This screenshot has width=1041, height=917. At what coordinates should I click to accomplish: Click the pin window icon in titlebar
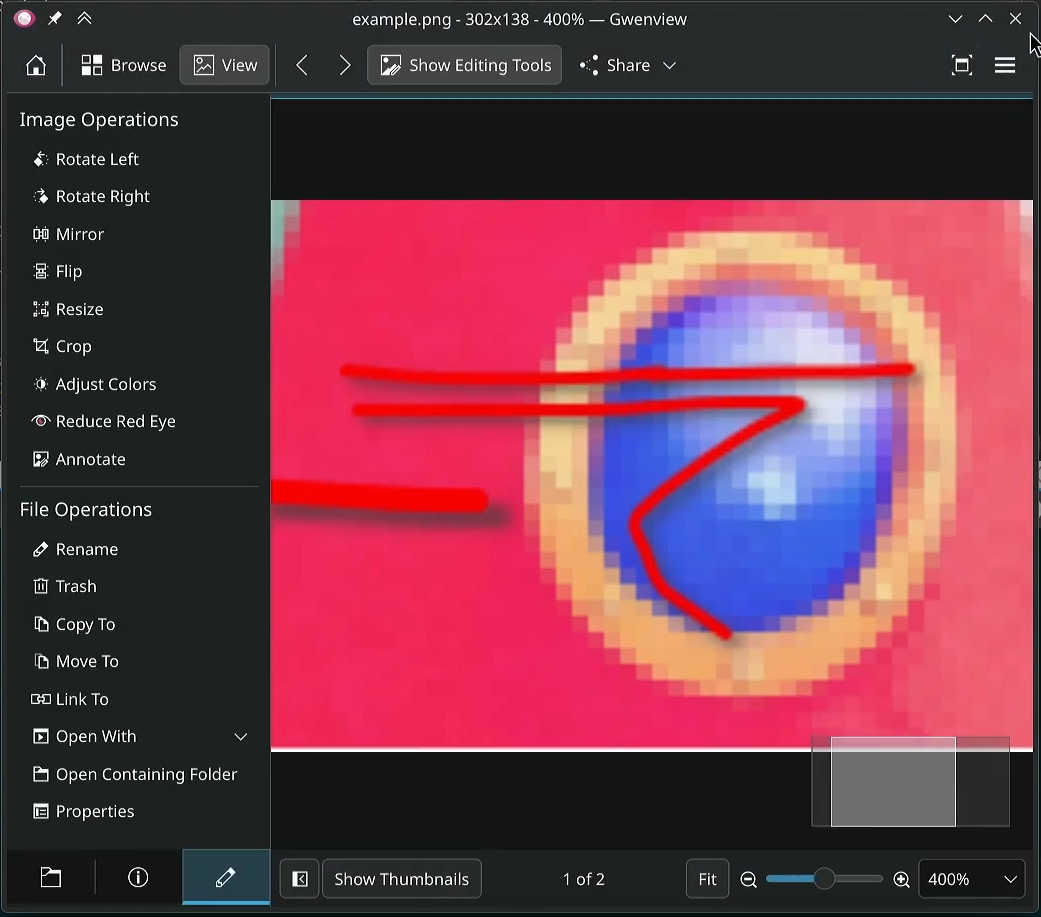54,19
